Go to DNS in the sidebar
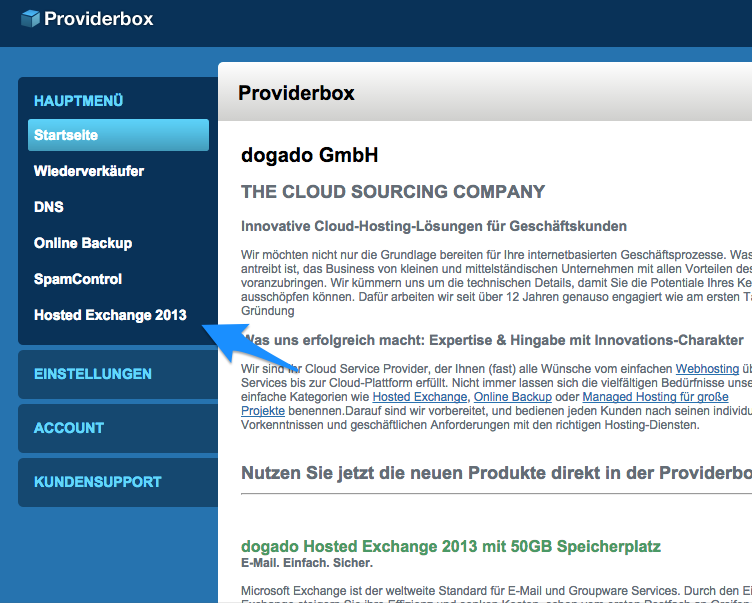Image resolution: width=752 pixels, height=603 pixels. tap(48, 207)
